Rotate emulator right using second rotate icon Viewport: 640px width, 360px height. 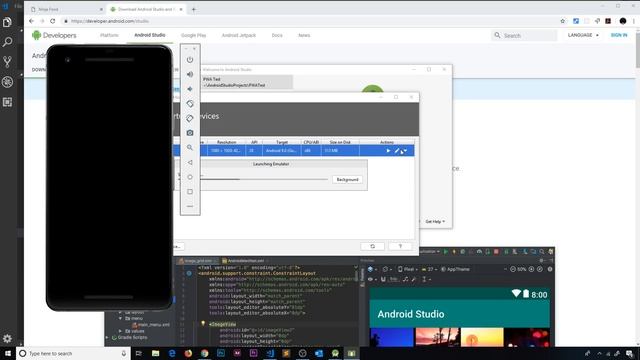pos(190,118)
